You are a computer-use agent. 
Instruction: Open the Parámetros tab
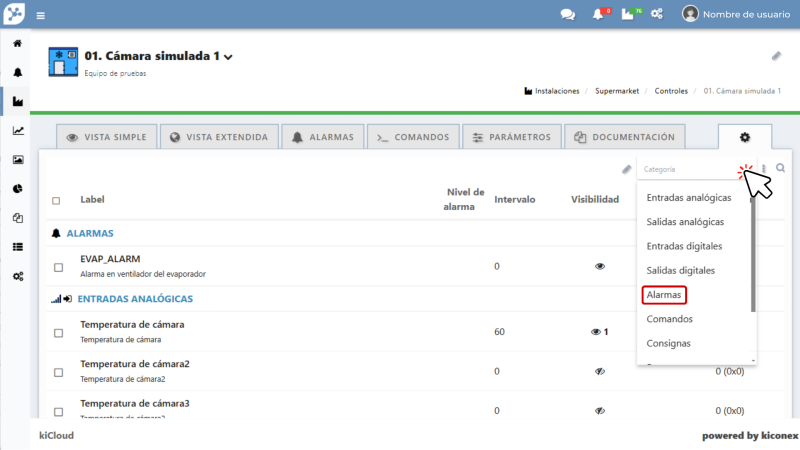click(512, 137)
